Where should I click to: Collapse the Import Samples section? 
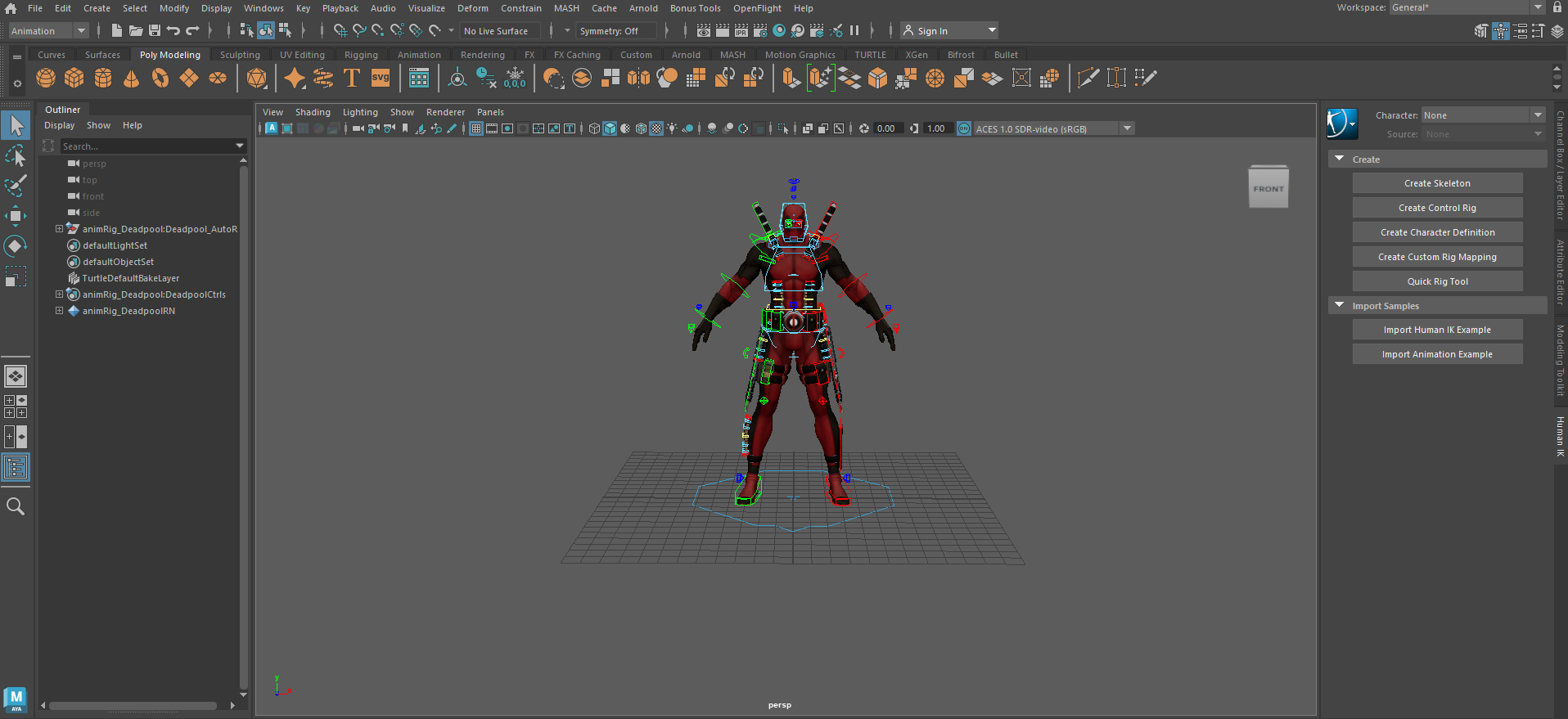(1340, 305)
